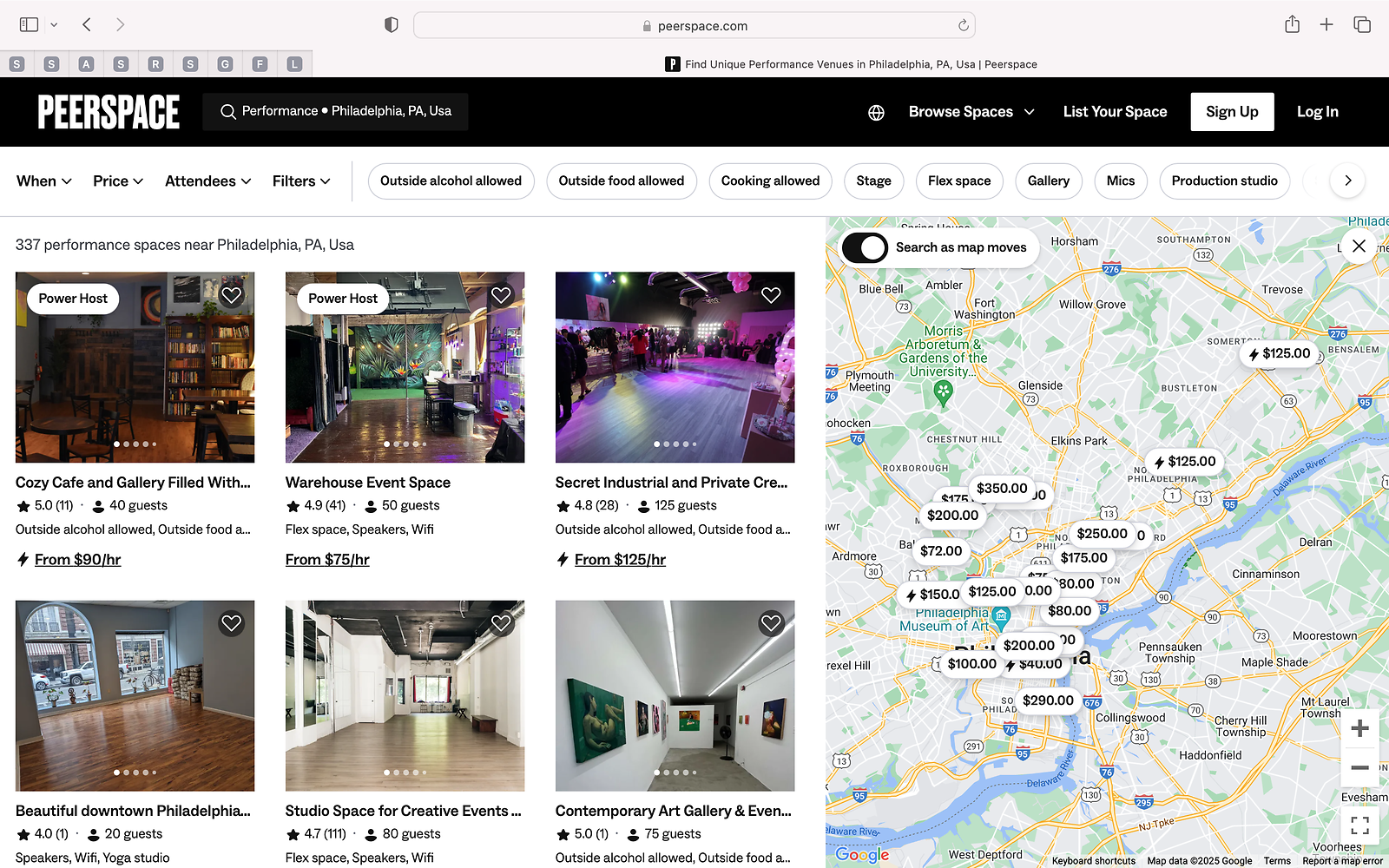Click the Performance Philadelphia search field
This screenshot has width=1389, height=868.
coord(336,111)
